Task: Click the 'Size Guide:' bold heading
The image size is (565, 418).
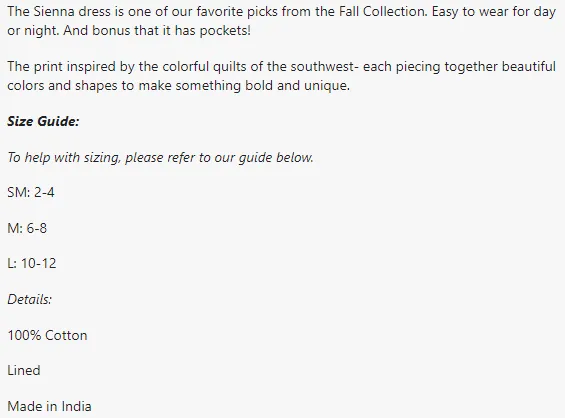Action: (x=43, y=121)
